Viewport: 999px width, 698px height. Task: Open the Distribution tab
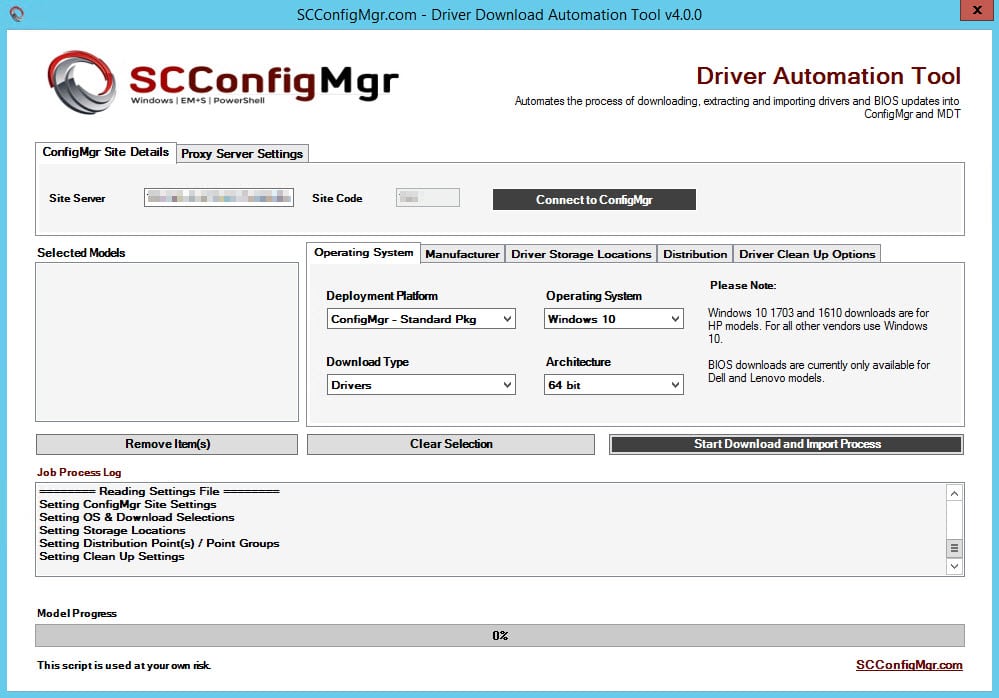click(x=695, y=254)
